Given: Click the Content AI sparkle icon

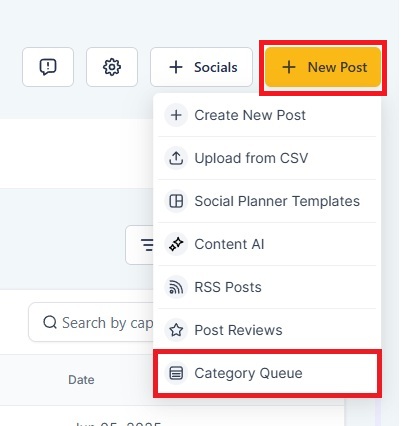Looking at the screenshot, I should click(x=176, y=244).
